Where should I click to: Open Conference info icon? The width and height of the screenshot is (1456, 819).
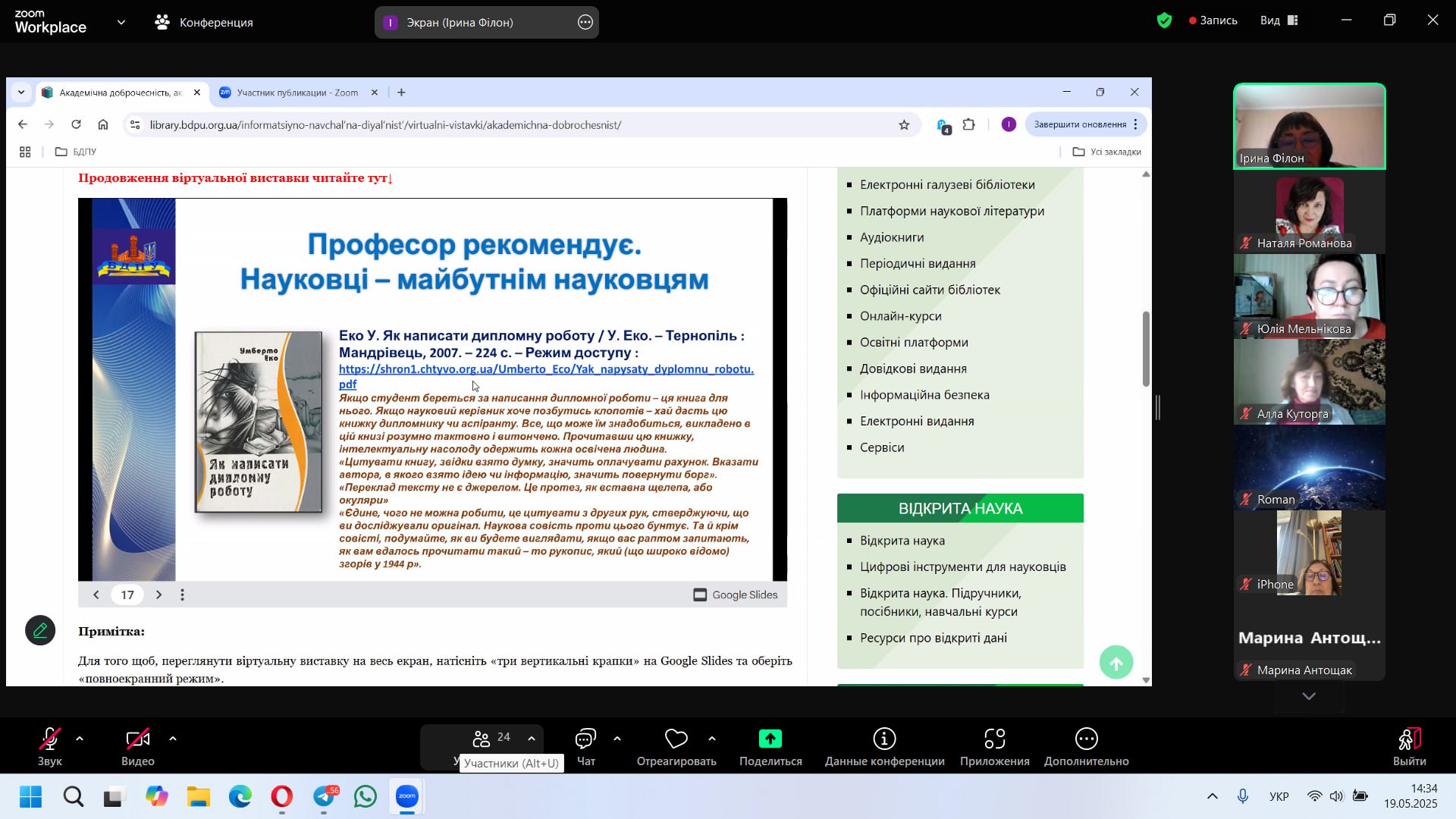point(884,739)
